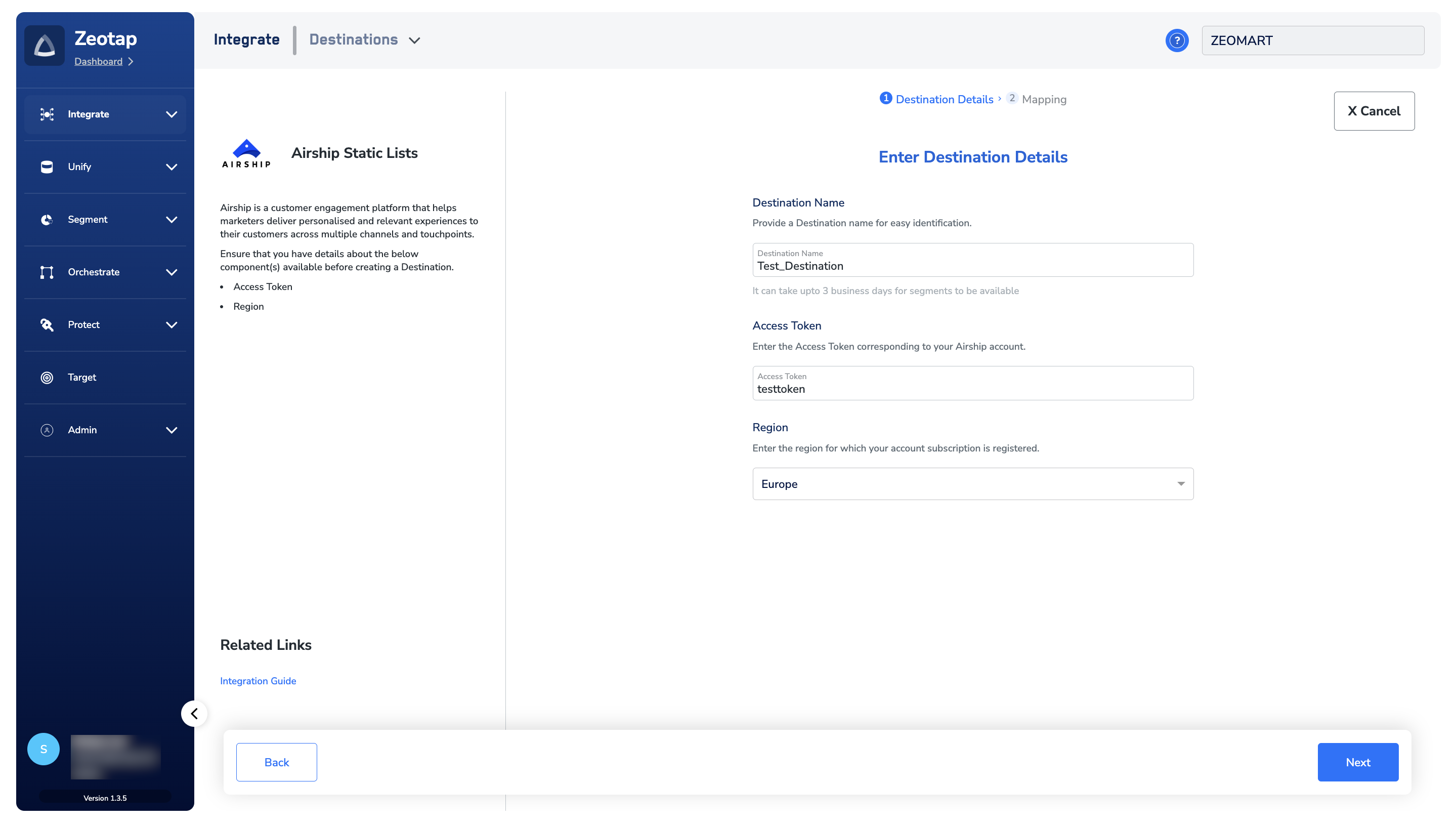The width and height of the screenshot is (1456, 825).
Task: Expand the Unify menu chevron
Action: (x=172, y=167)
